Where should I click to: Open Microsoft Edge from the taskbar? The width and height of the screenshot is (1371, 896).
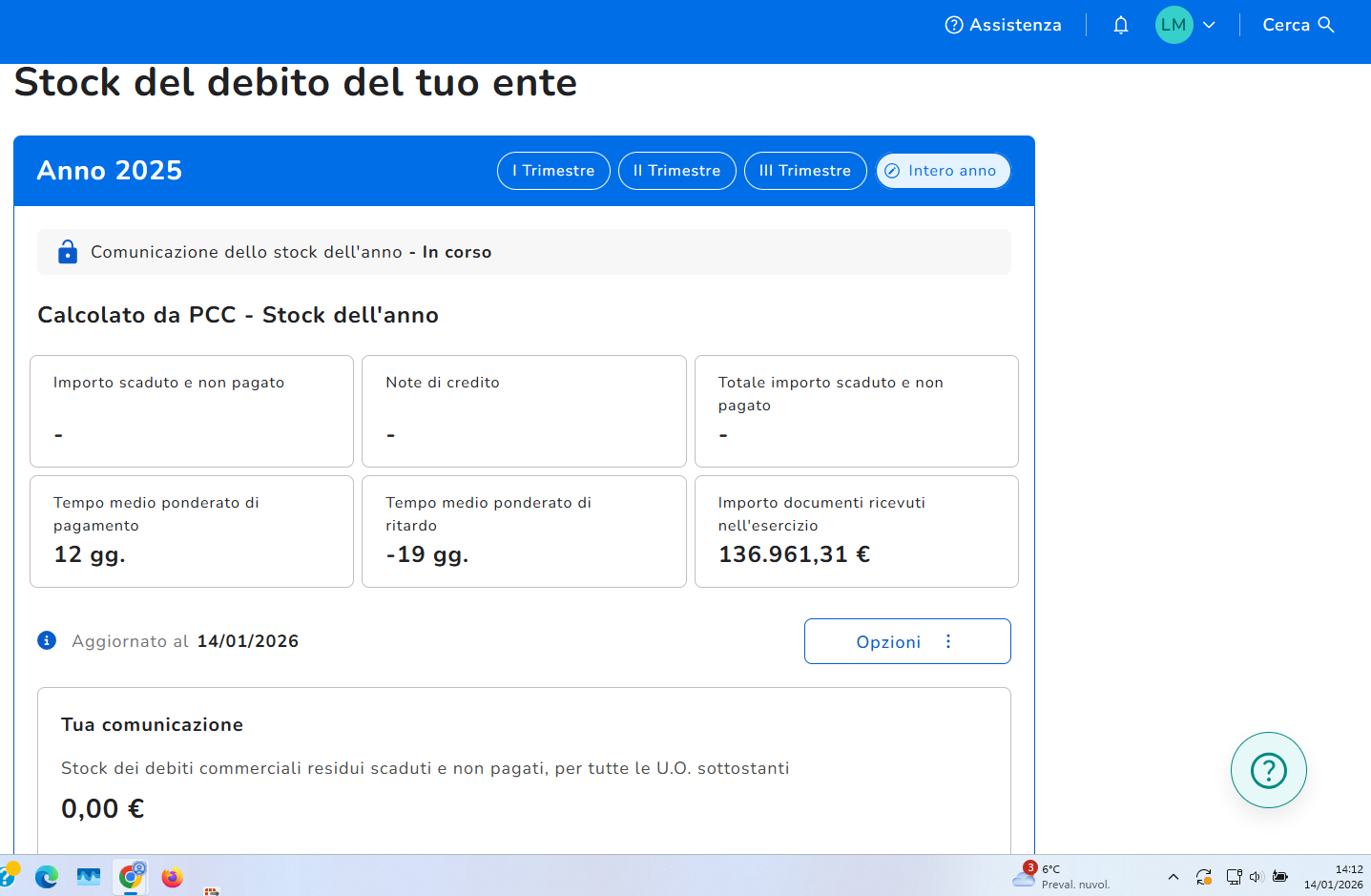(46, 877)
